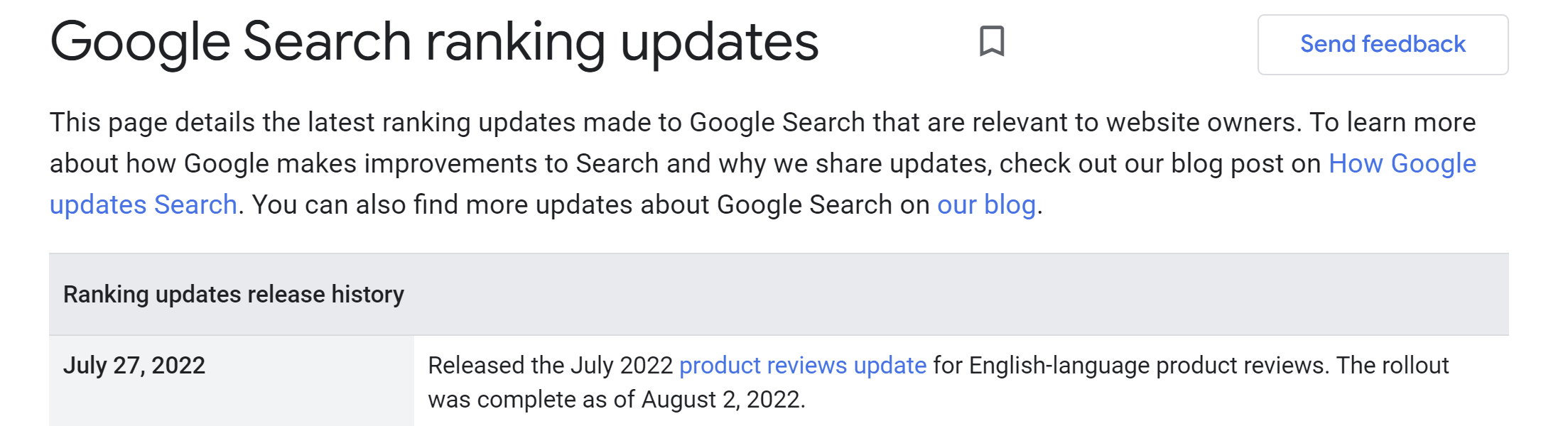This screenshot has width=1568, height=426.
Task: Select the 'Ranking updates release history' header row
Action: tap(232, 293)
